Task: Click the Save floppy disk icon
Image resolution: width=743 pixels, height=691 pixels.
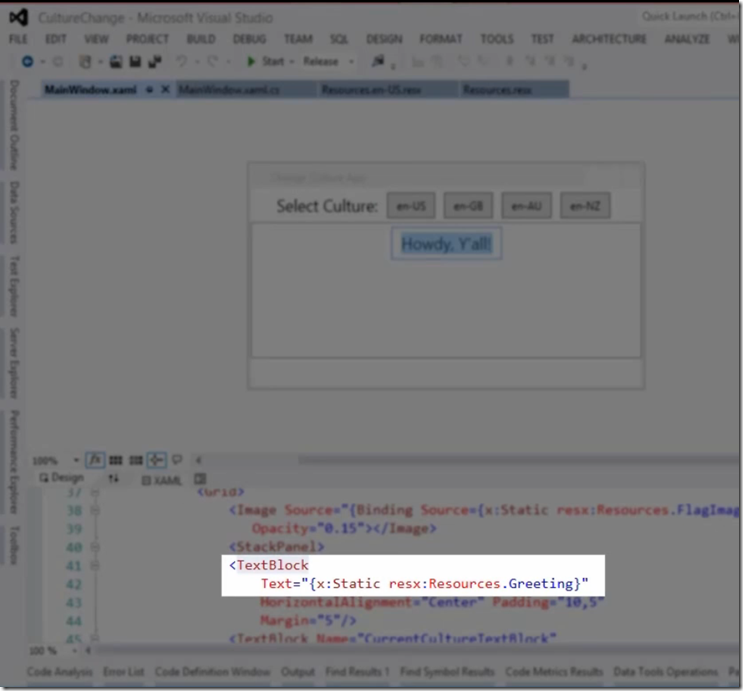Action: pos(136,62)
